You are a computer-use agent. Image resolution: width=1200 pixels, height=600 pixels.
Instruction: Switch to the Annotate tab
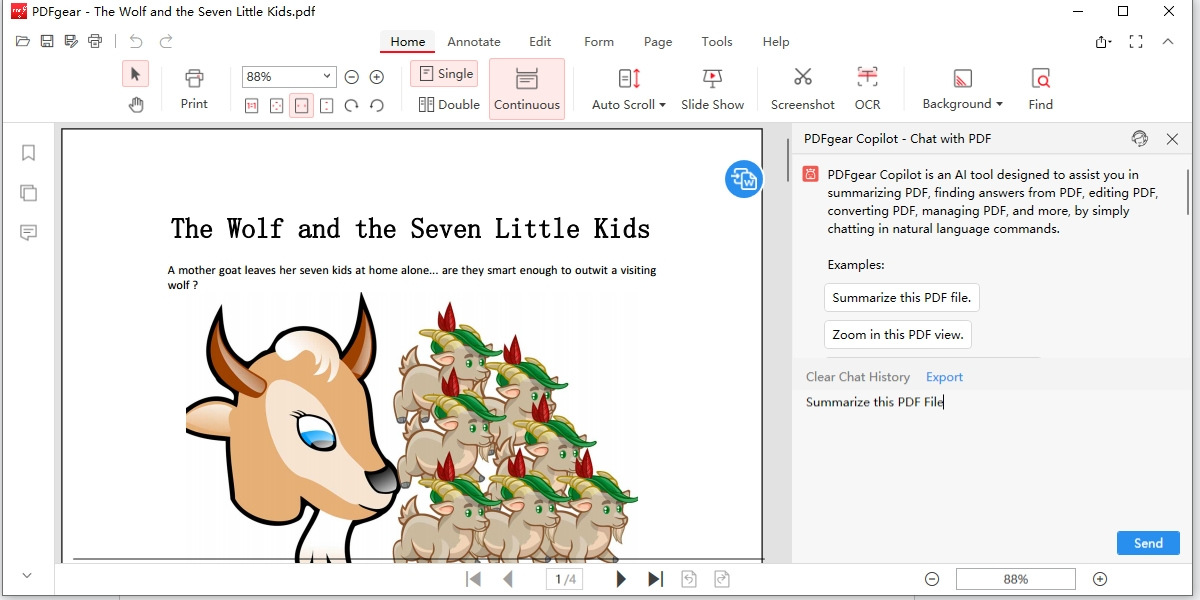pos(473,41)
